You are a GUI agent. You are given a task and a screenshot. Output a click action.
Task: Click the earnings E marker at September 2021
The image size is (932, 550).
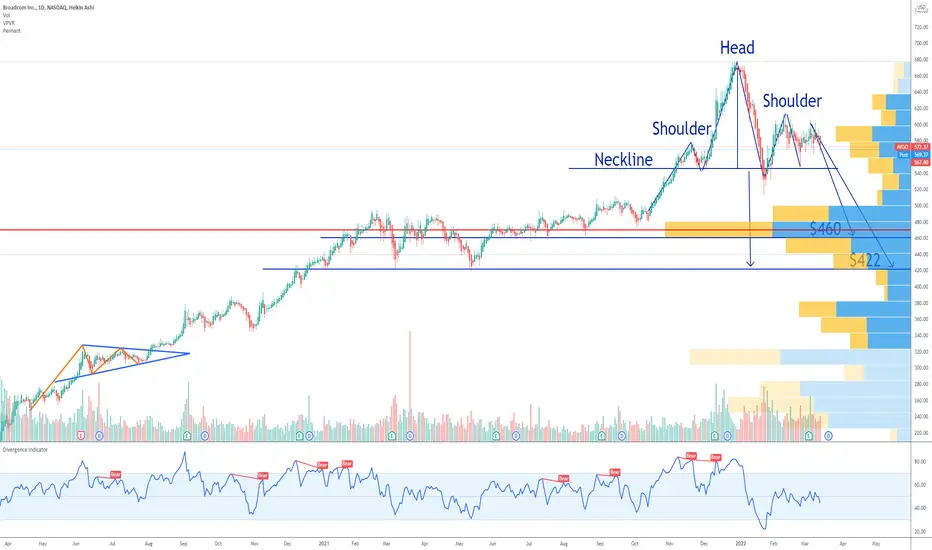click(602, 436)
